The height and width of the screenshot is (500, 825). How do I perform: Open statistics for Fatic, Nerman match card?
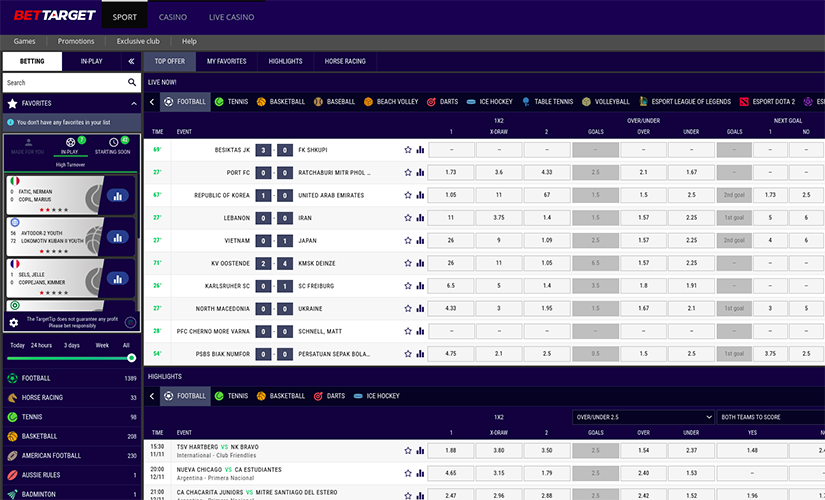(x=117, y=196)
